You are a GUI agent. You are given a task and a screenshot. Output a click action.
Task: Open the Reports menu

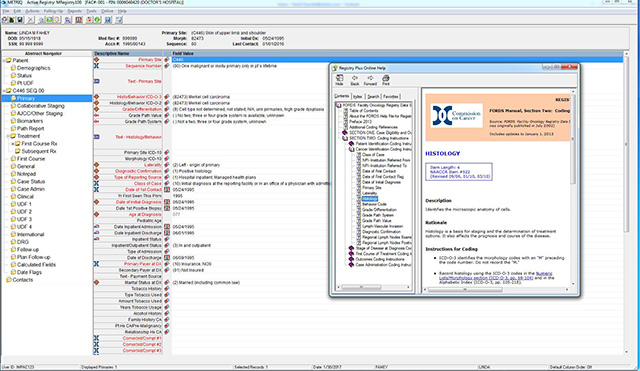[x=74, y=11]
